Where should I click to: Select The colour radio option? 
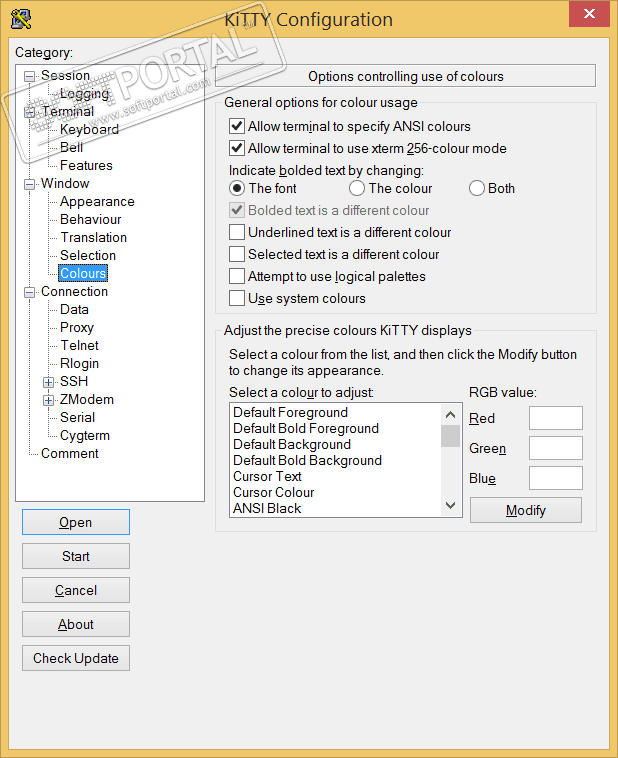pos(356,188)
